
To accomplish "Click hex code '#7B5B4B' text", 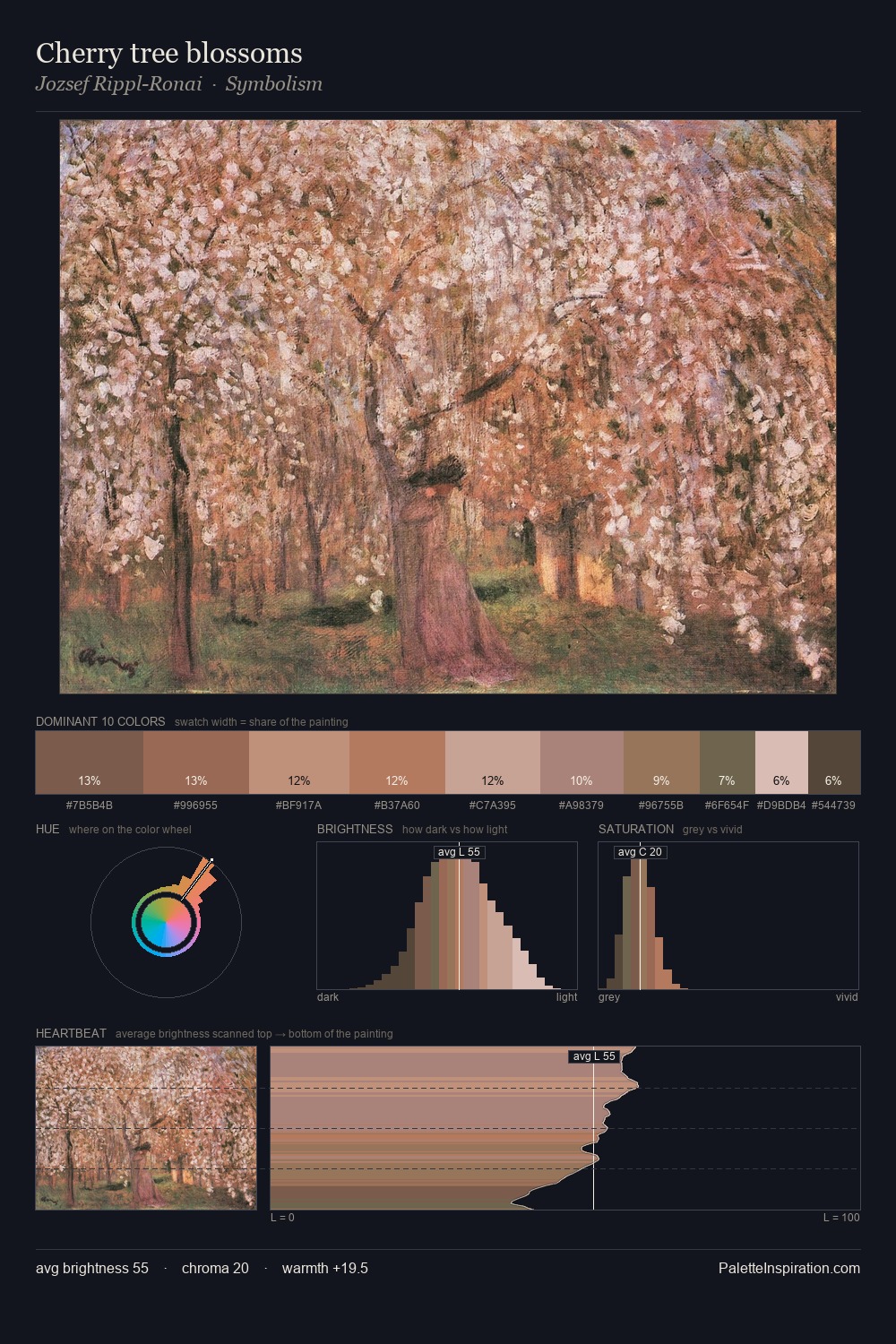I will point(90,806).
